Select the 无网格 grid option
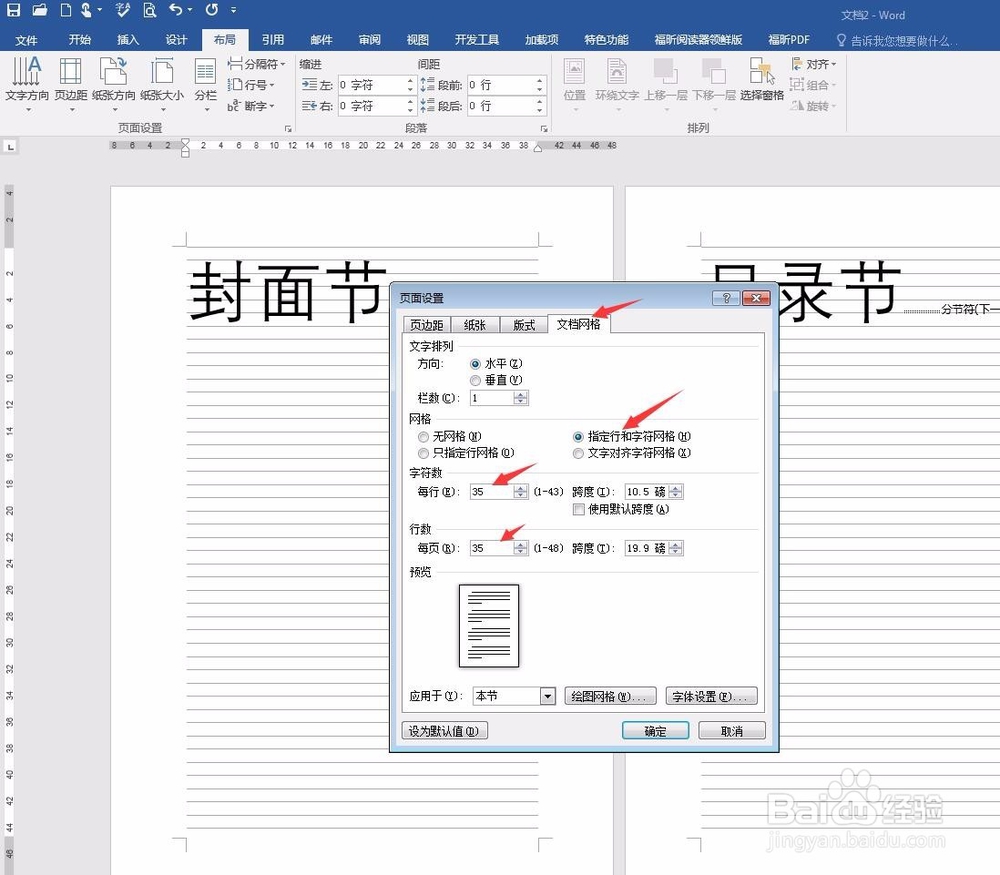The width and height of the screenshot is (1000, 875). (422, 436)
